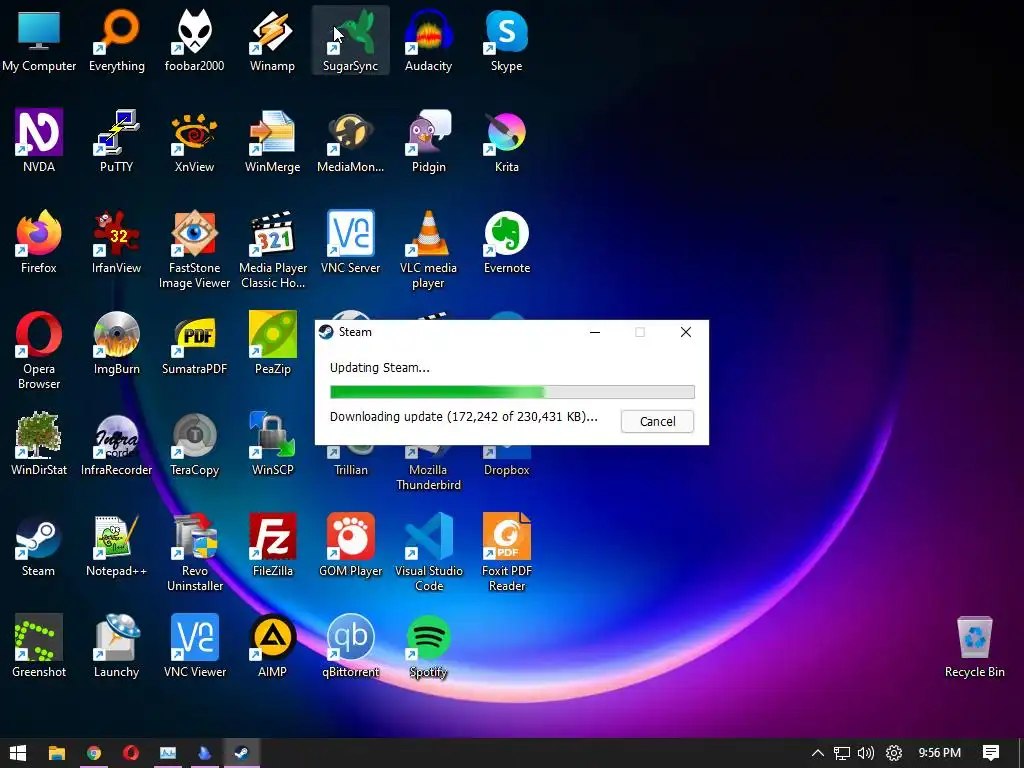This screenshot has height=768, width=1024.
Task: Open File Explorer from taskbar
Action: pyautogui.click(x=57, y=753)
